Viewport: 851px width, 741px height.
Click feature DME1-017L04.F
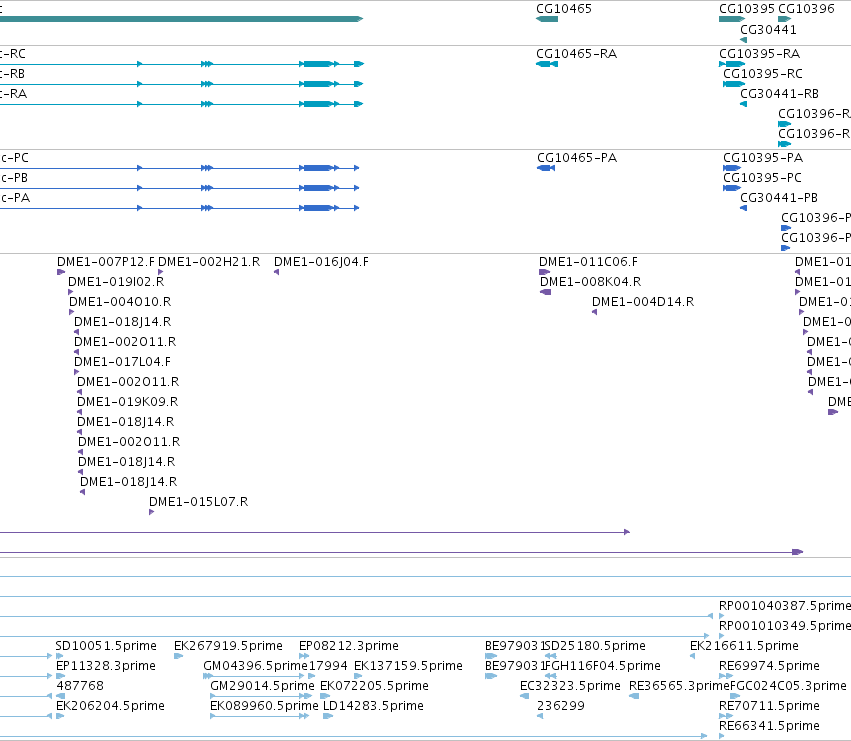pyautogui.click(x=122, y=362)
